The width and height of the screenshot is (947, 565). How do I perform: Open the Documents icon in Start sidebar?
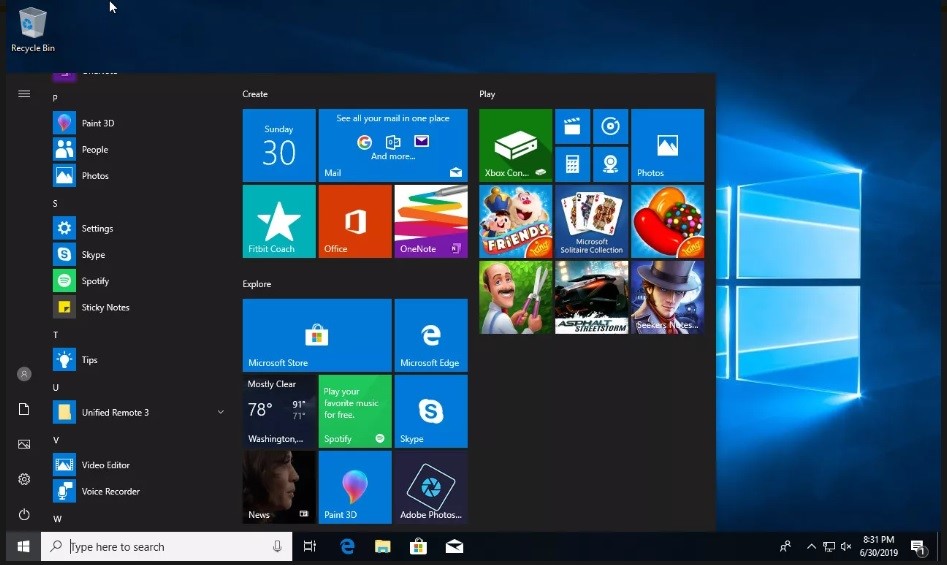coord(24,409)
